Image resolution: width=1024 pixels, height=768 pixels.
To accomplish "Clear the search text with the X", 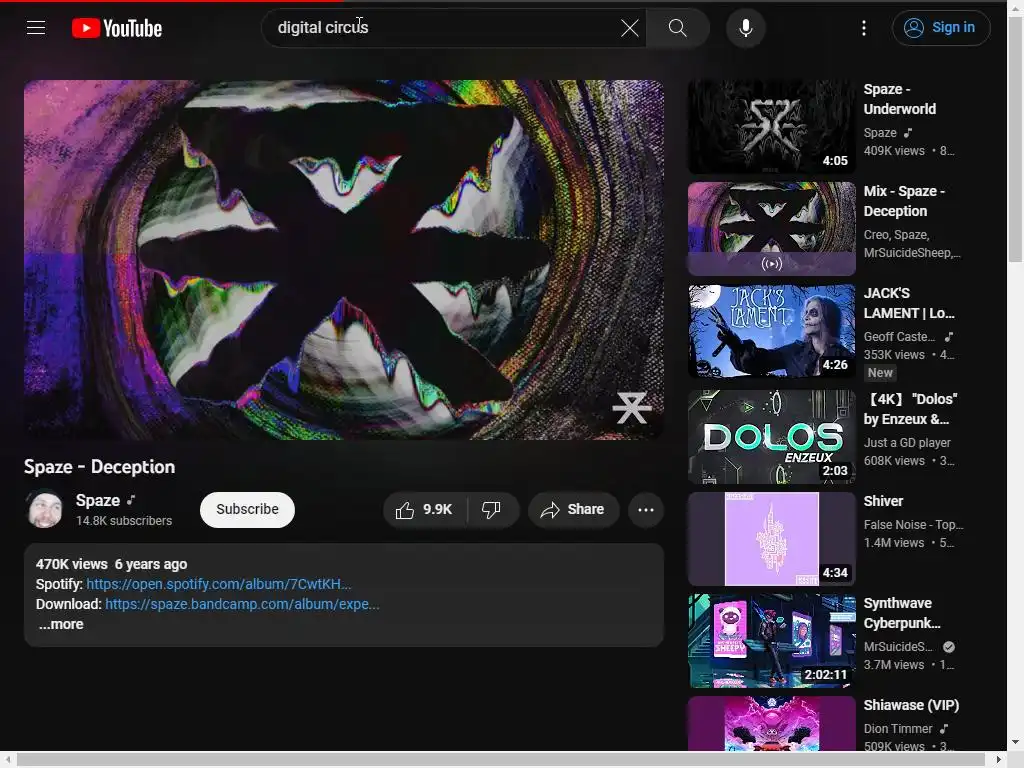I will (630, 28).
